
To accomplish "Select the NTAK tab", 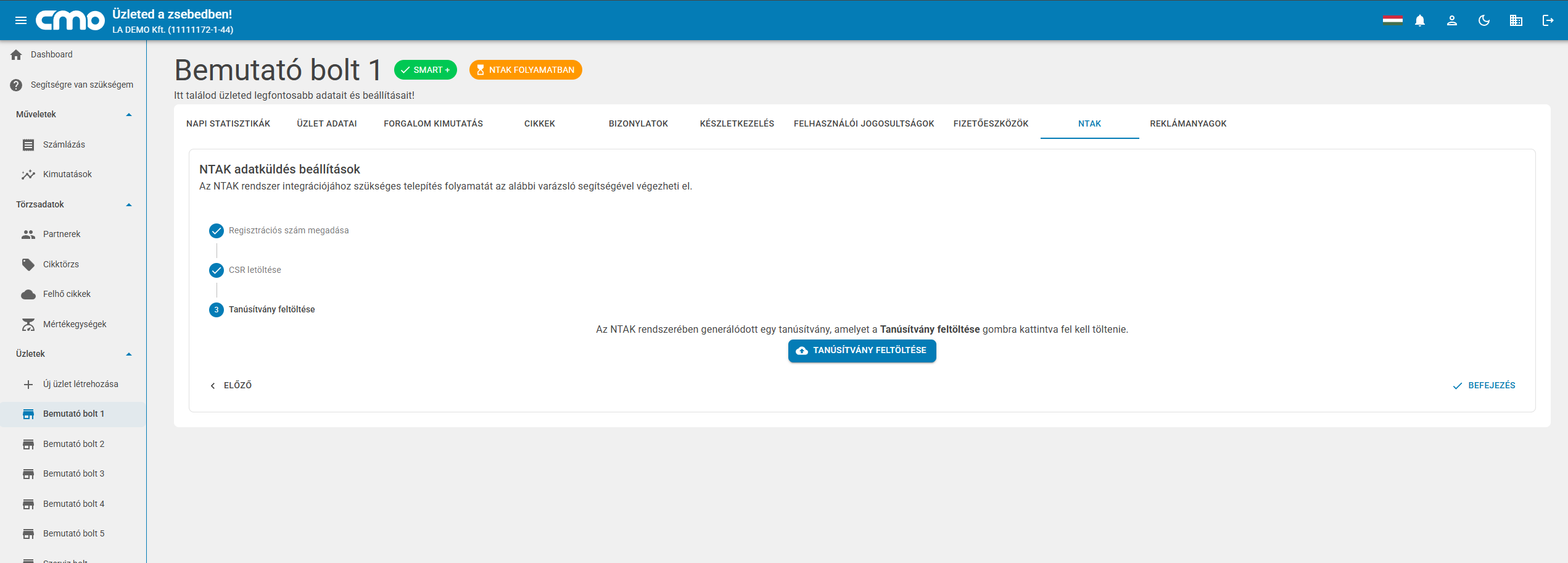I will [1090, 124].
